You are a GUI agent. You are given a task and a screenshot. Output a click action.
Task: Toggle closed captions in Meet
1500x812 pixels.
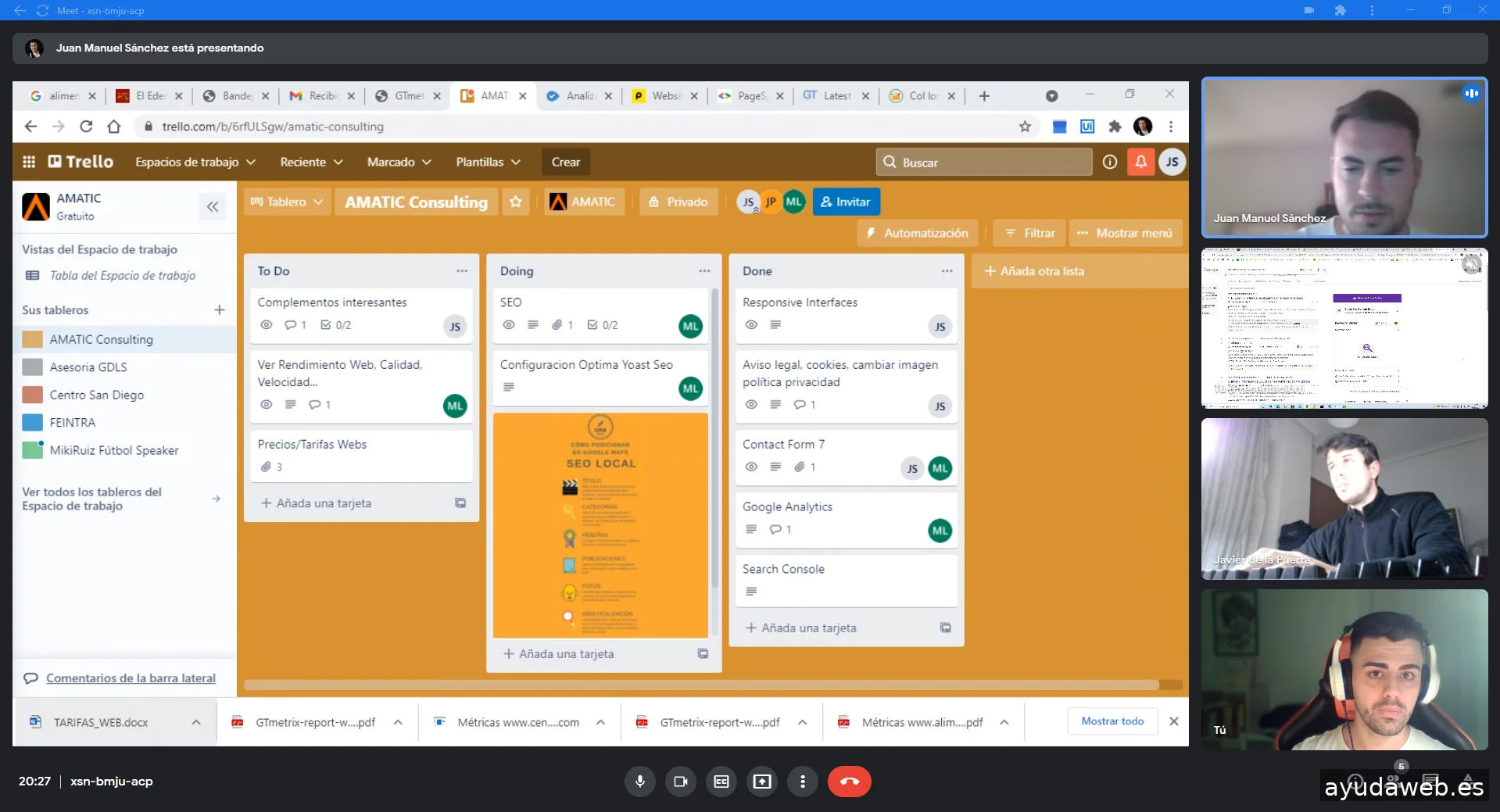tap(721, 782)
